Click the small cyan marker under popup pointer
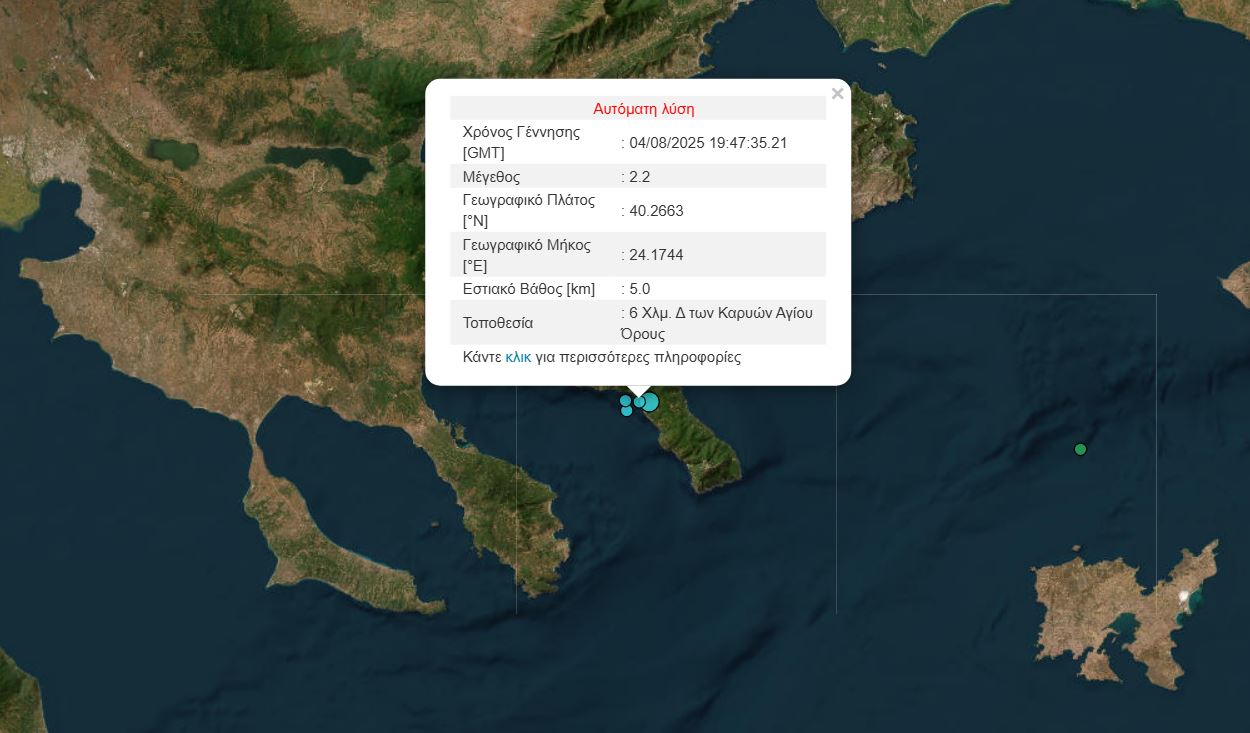 pyautogui.click(x=639, y=402)
